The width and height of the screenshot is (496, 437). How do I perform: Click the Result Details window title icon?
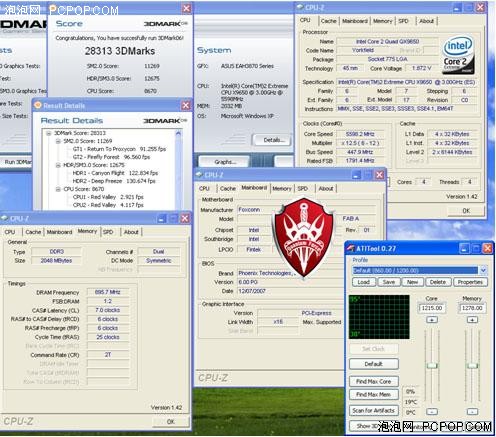tap(38, 105)
